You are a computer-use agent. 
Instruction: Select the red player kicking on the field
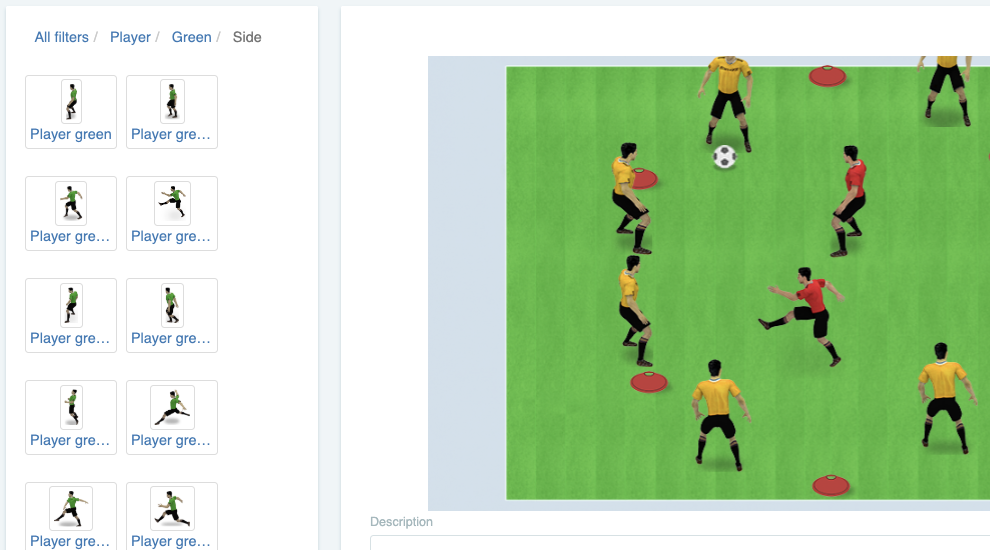pyautogui.click(x=802, y=316)
